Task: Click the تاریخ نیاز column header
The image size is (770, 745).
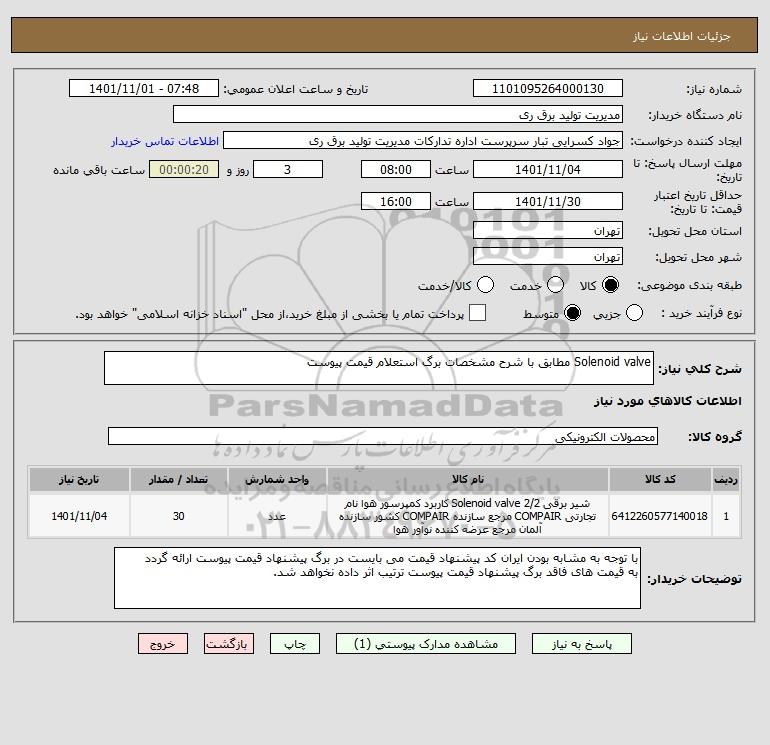Action: tap(79, 479)
